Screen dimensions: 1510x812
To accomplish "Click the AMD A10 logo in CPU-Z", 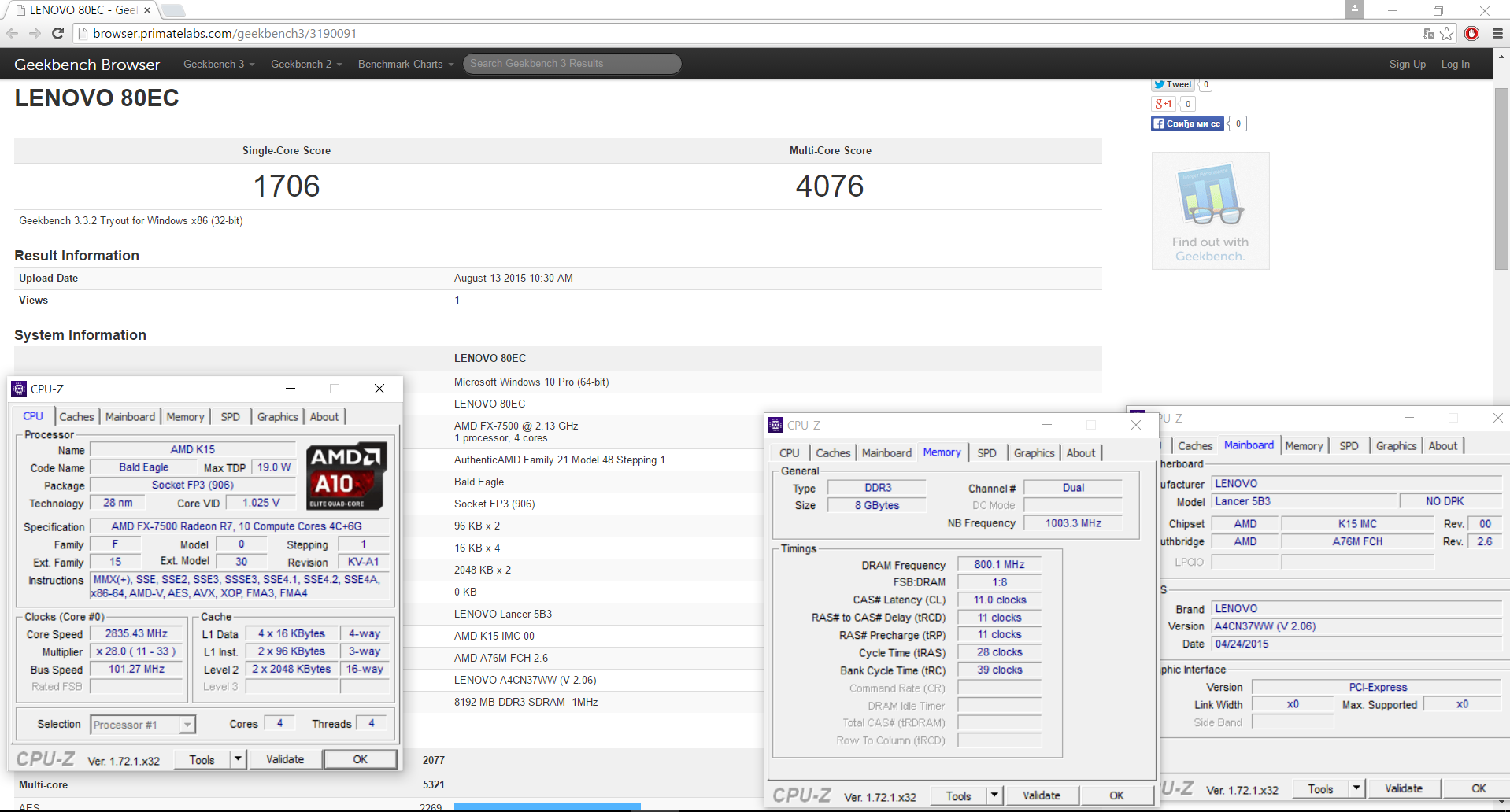I will click(x=346, y=476).
